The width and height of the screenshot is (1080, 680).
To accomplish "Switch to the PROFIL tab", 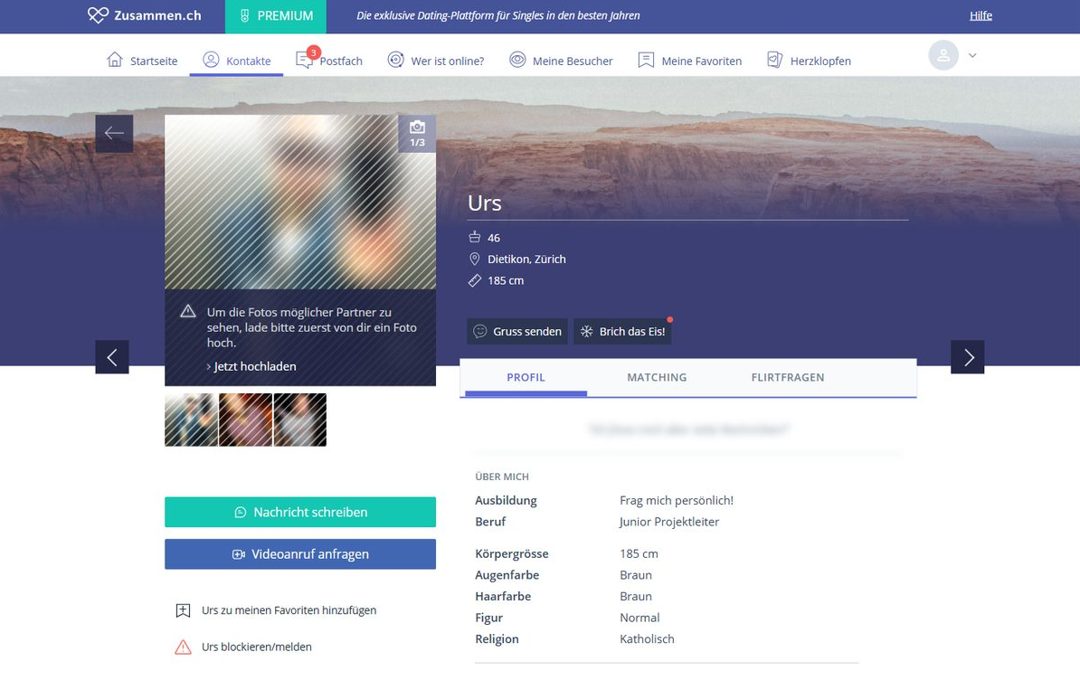I will click(x=526, y=378).
